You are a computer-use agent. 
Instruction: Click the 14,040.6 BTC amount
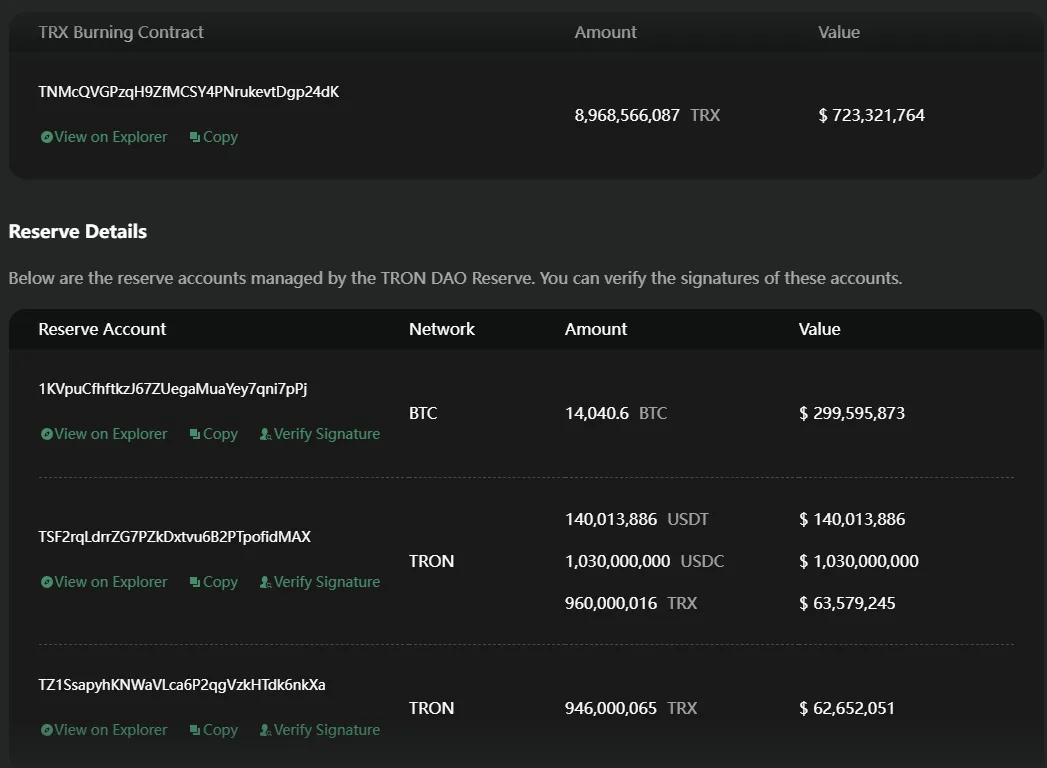(x=616, y=413)
